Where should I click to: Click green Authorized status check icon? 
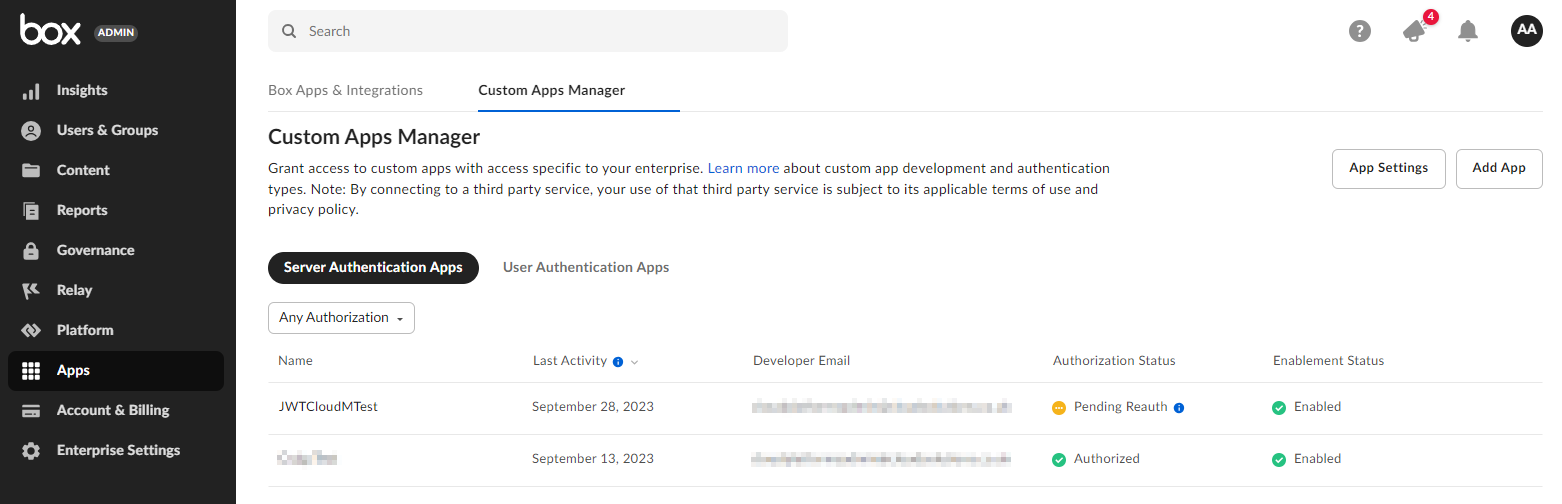tap(1059, 460)
